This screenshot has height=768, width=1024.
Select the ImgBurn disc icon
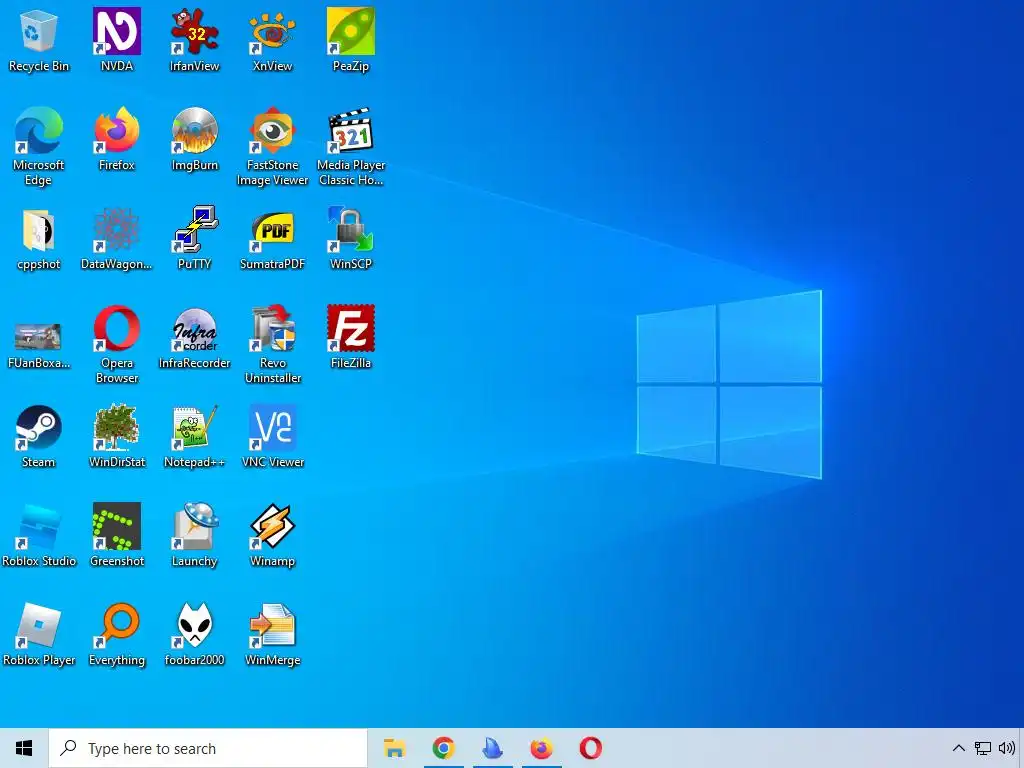pos(195,140)
